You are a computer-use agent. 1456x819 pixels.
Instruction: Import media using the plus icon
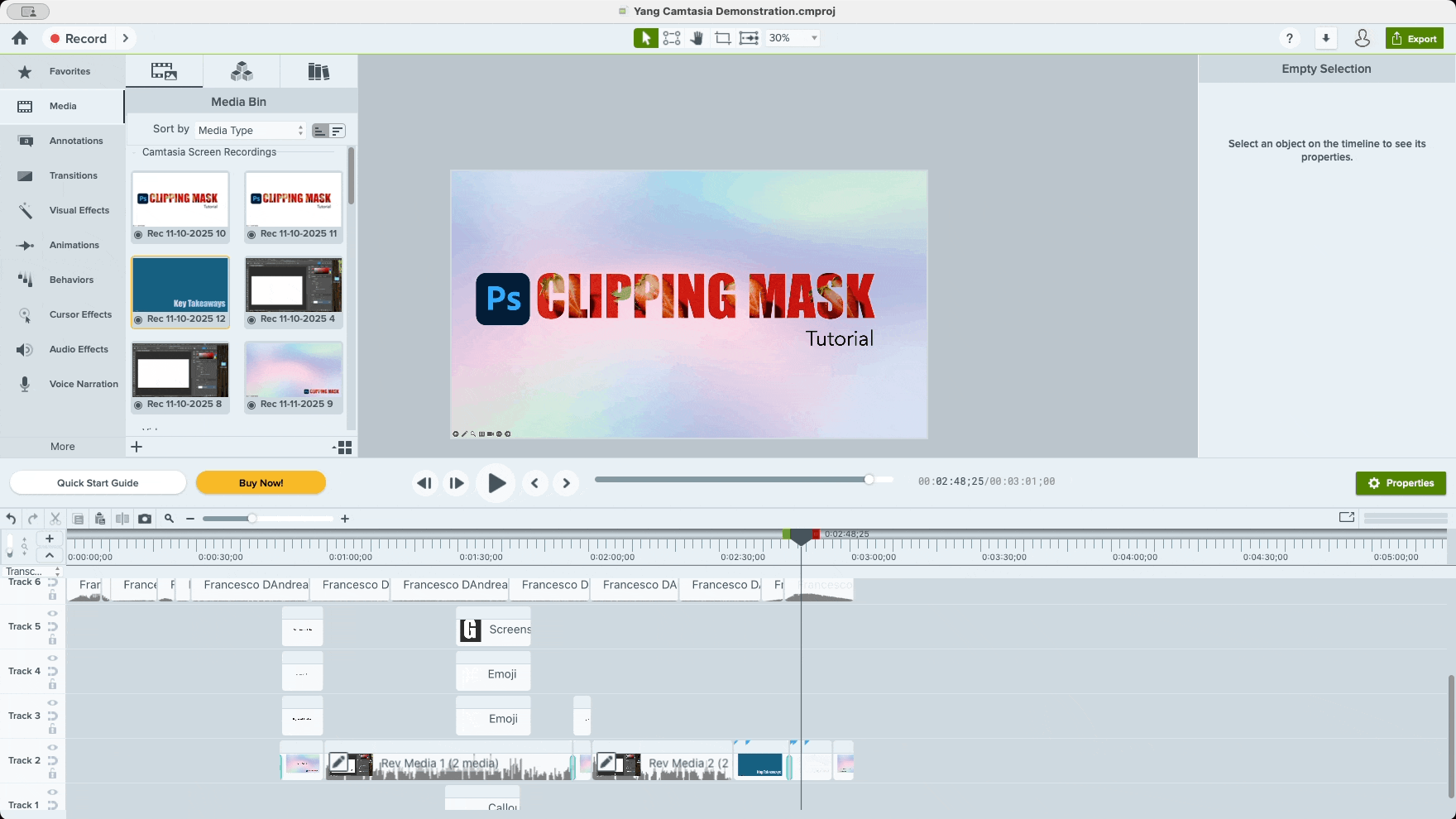(x=136, y=447)
